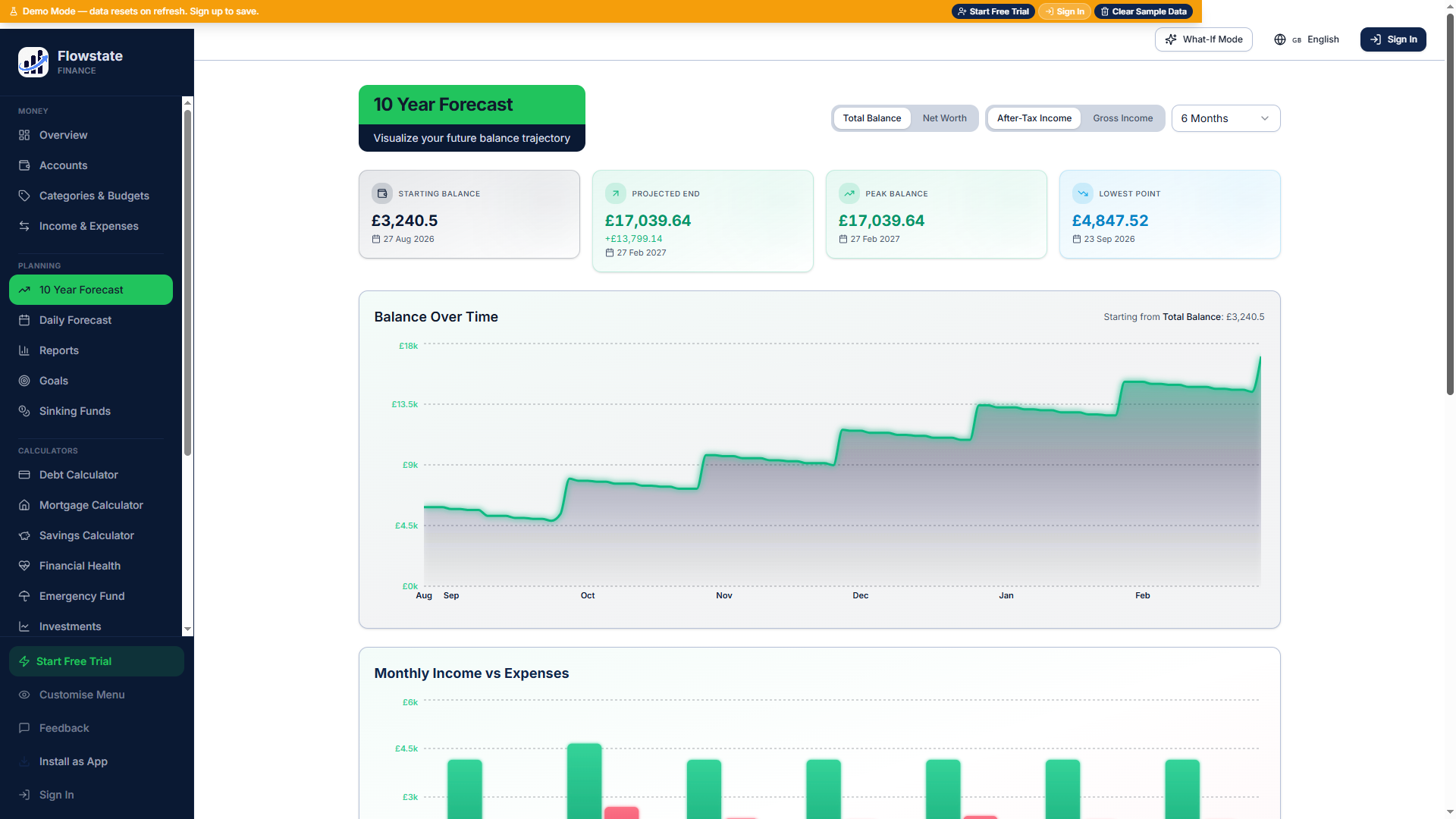Click the Feedback speech bubble icon
This screenshot has height=819, width=1456.
pyautogui.click(x=24, y=728)
